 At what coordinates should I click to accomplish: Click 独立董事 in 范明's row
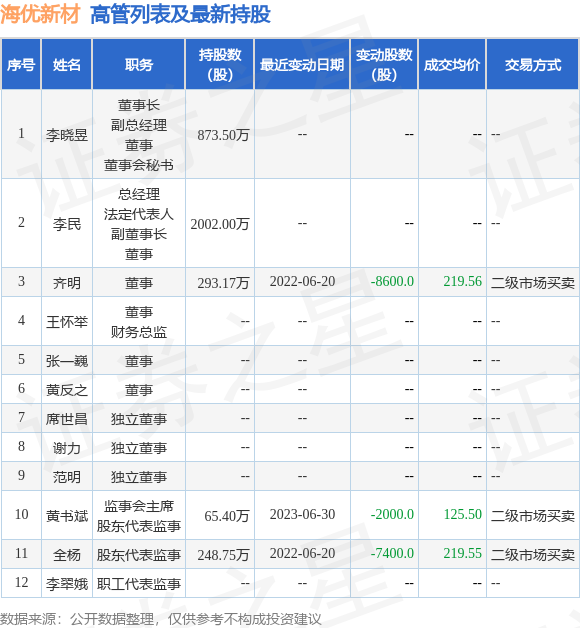point(139,477)
